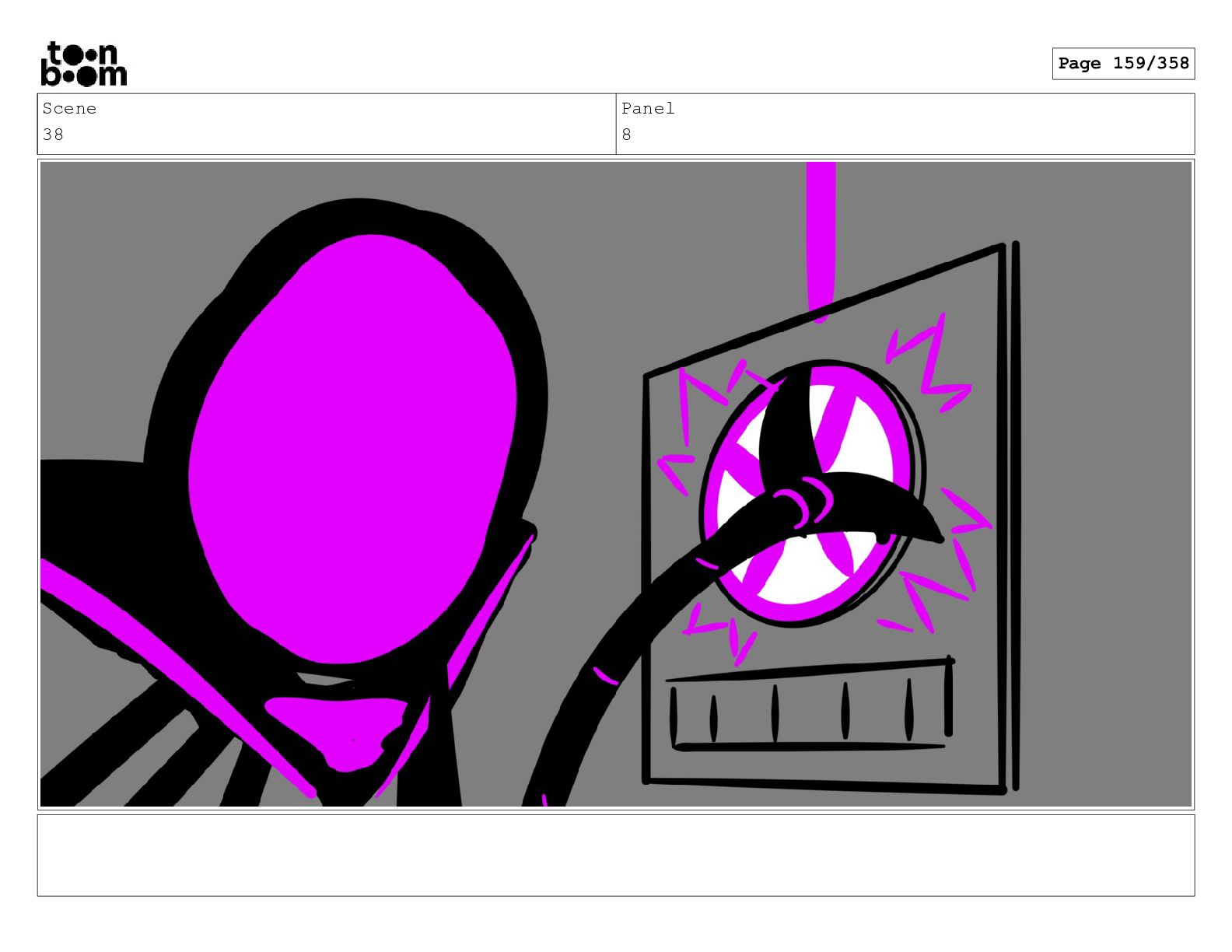Click the vertical bar beside the wall panel
The width and height of the screenshot is (1232, 952).
1016,515
